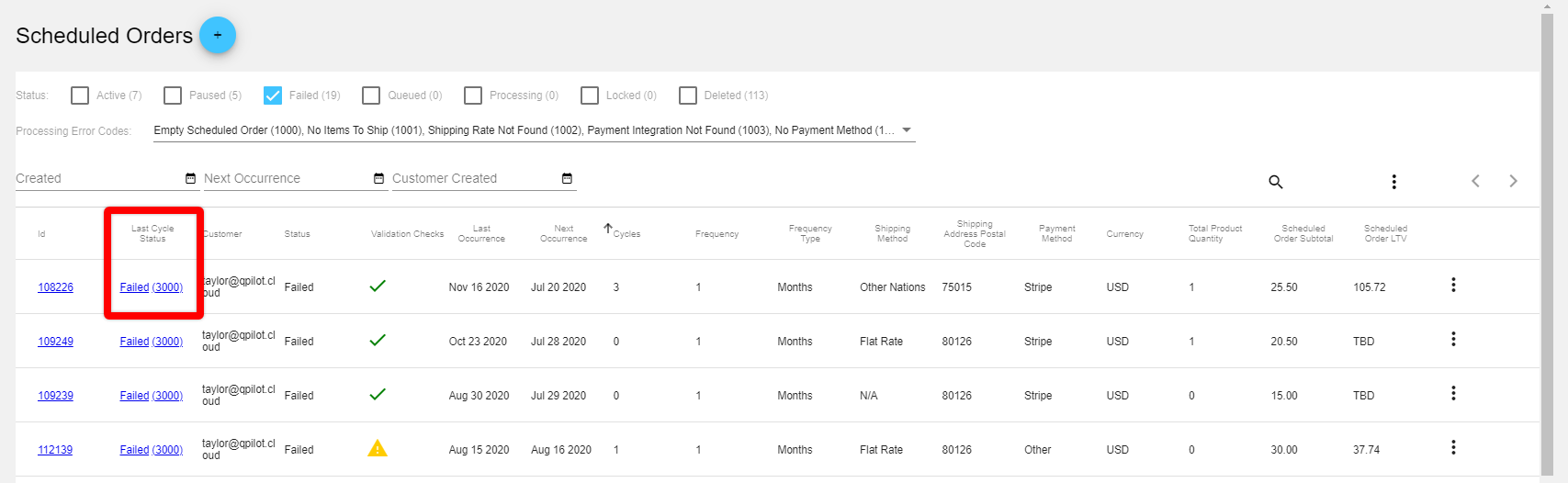Open the search magnifier icon
This screenshot has width=1568, height=483.
(x=1275, y=182)
